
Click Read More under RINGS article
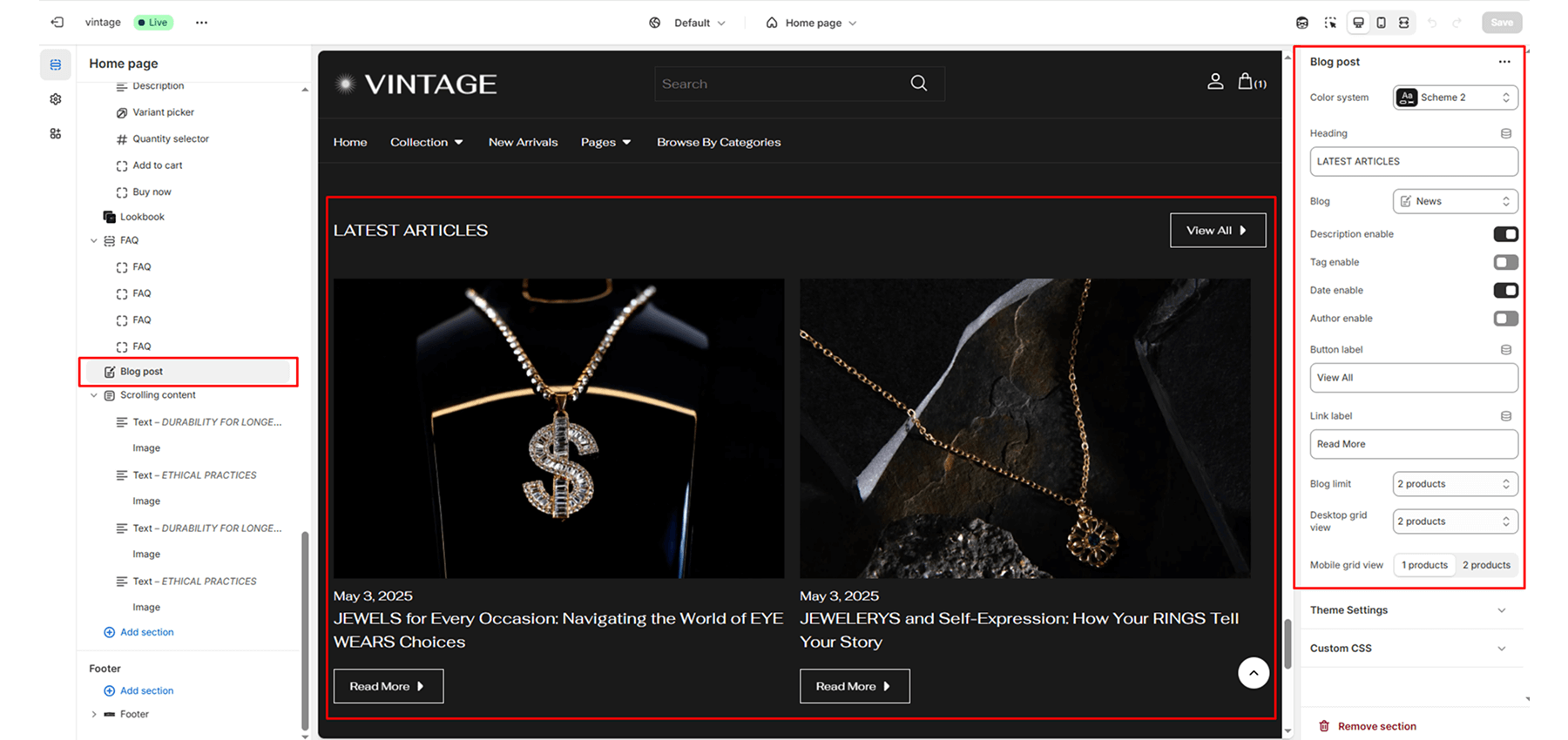[855, 686]
